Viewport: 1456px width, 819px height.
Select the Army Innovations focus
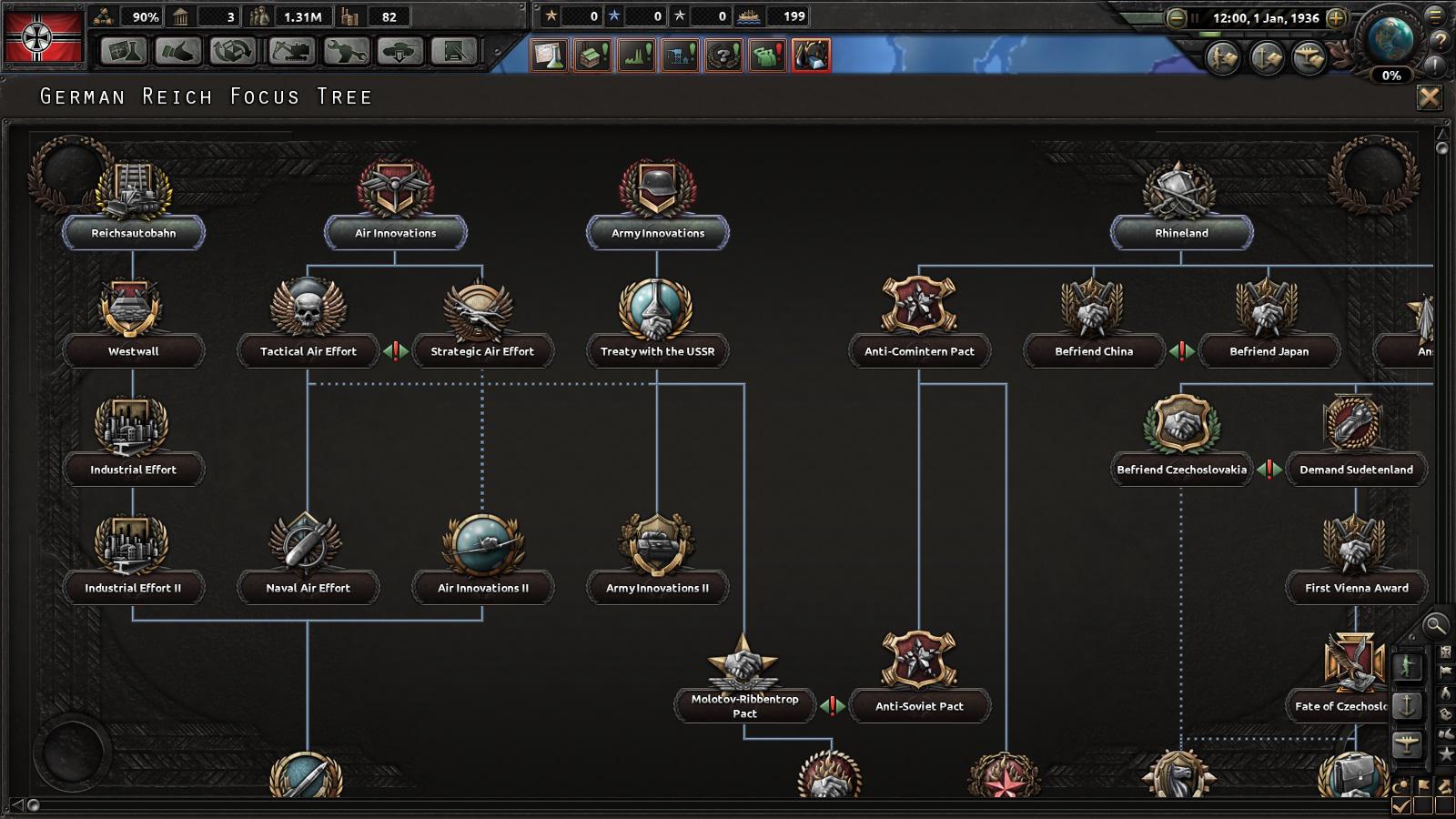[x=658, y=233]
